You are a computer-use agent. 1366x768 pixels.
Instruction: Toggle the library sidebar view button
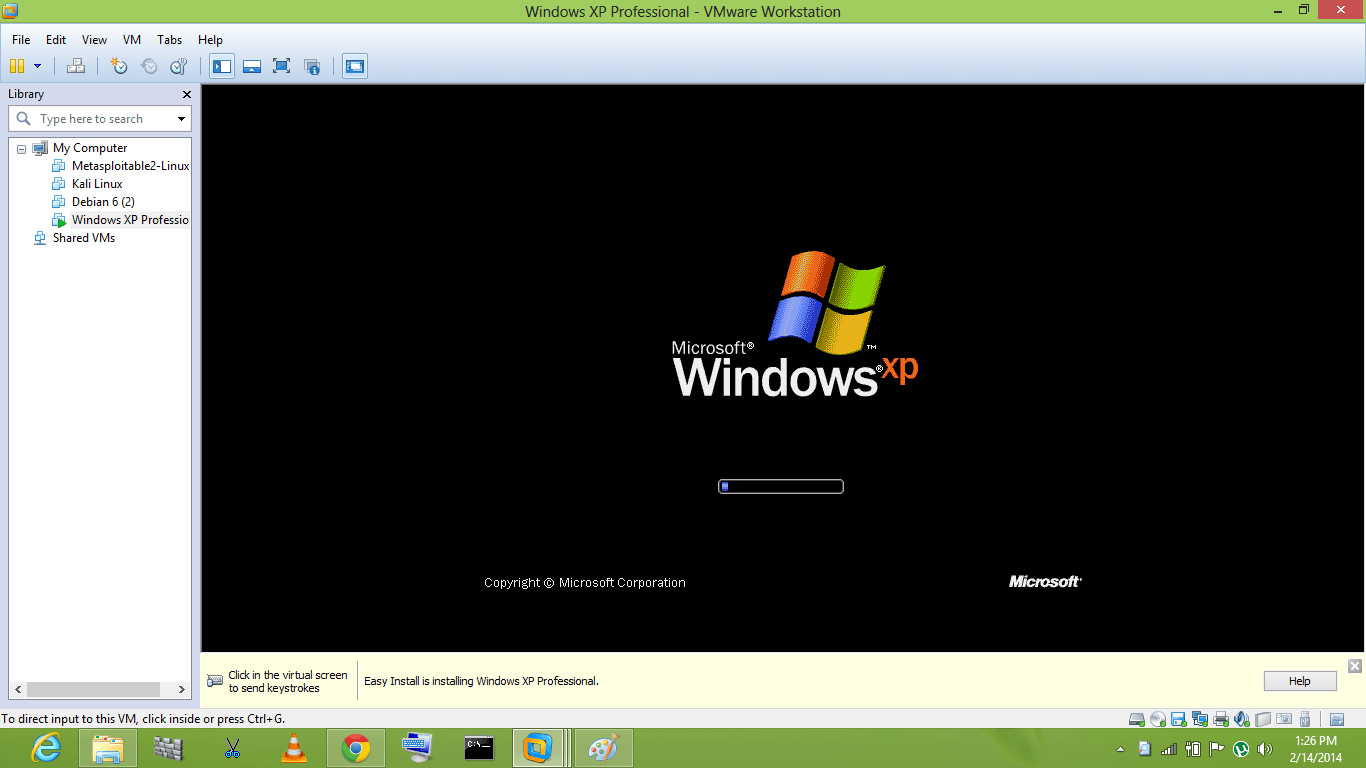(221, 66)
